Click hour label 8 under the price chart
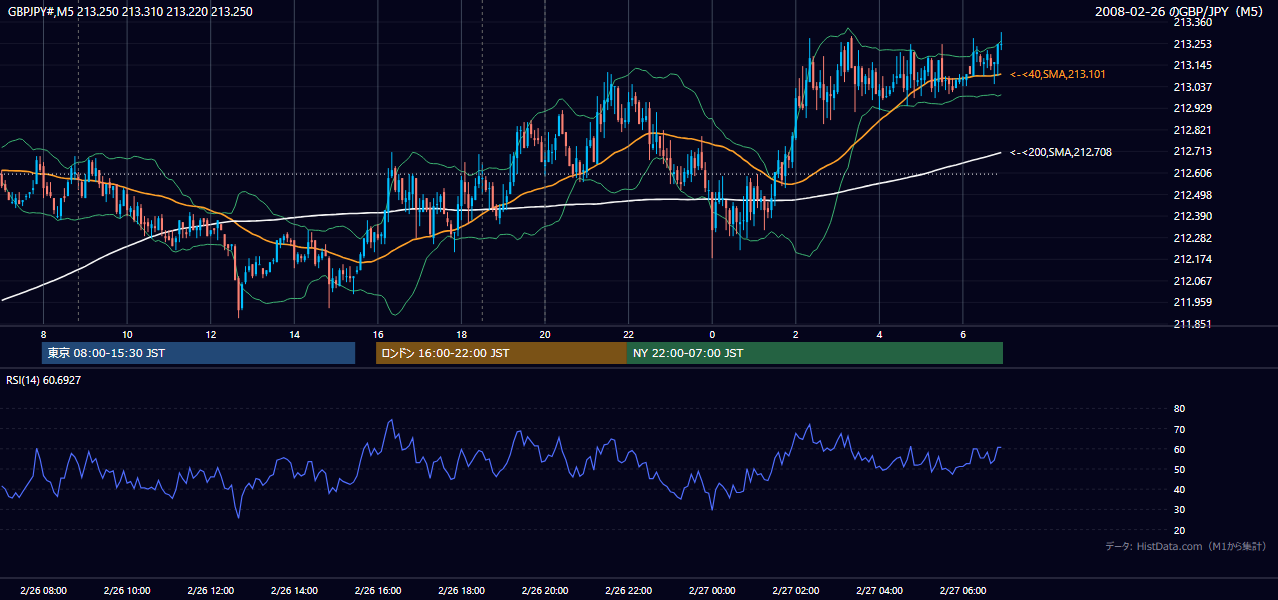The width and height of the screenshot is (1278, 600). point(43,334)
